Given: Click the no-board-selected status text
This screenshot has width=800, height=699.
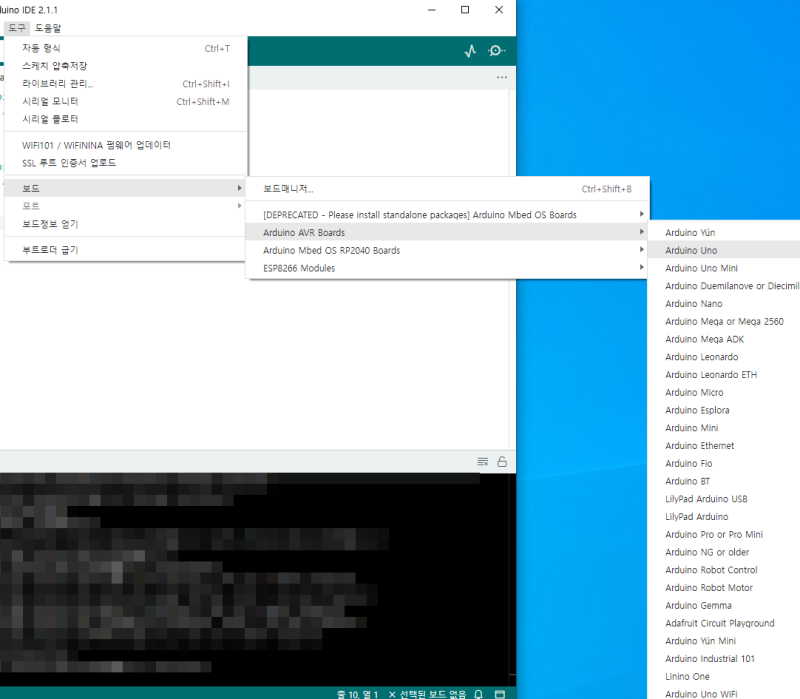Looking at the screenshot, I should (427, 694).
